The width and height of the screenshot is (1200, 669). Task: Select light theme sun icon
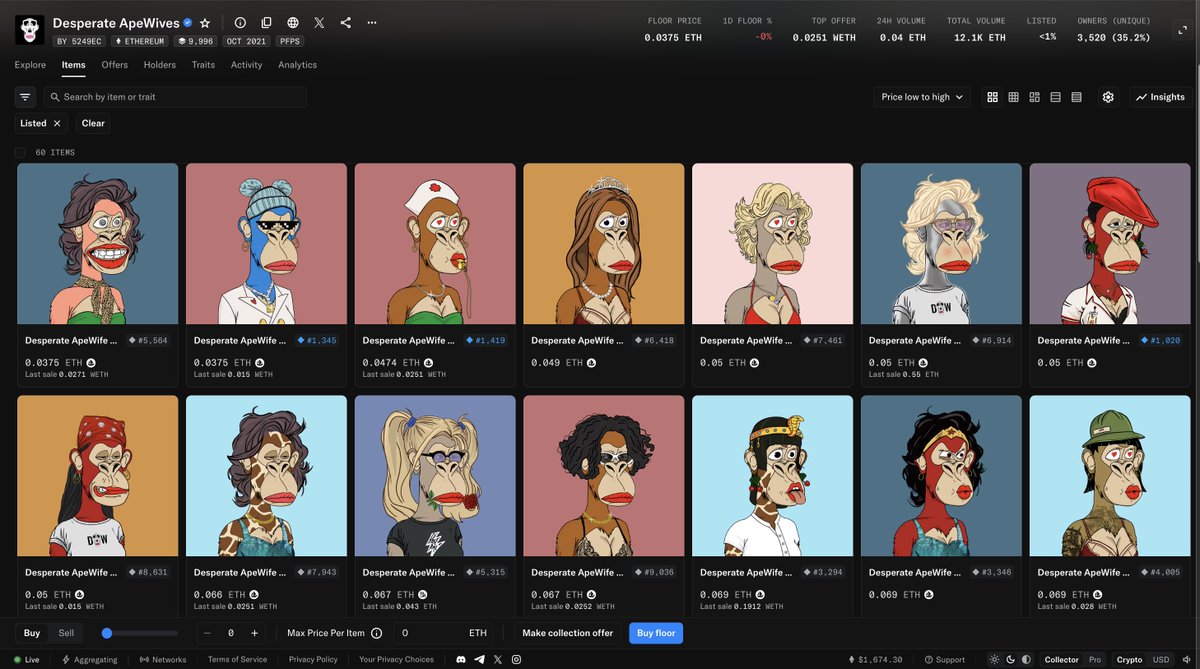pyautogui.click(x=993, y=659)
